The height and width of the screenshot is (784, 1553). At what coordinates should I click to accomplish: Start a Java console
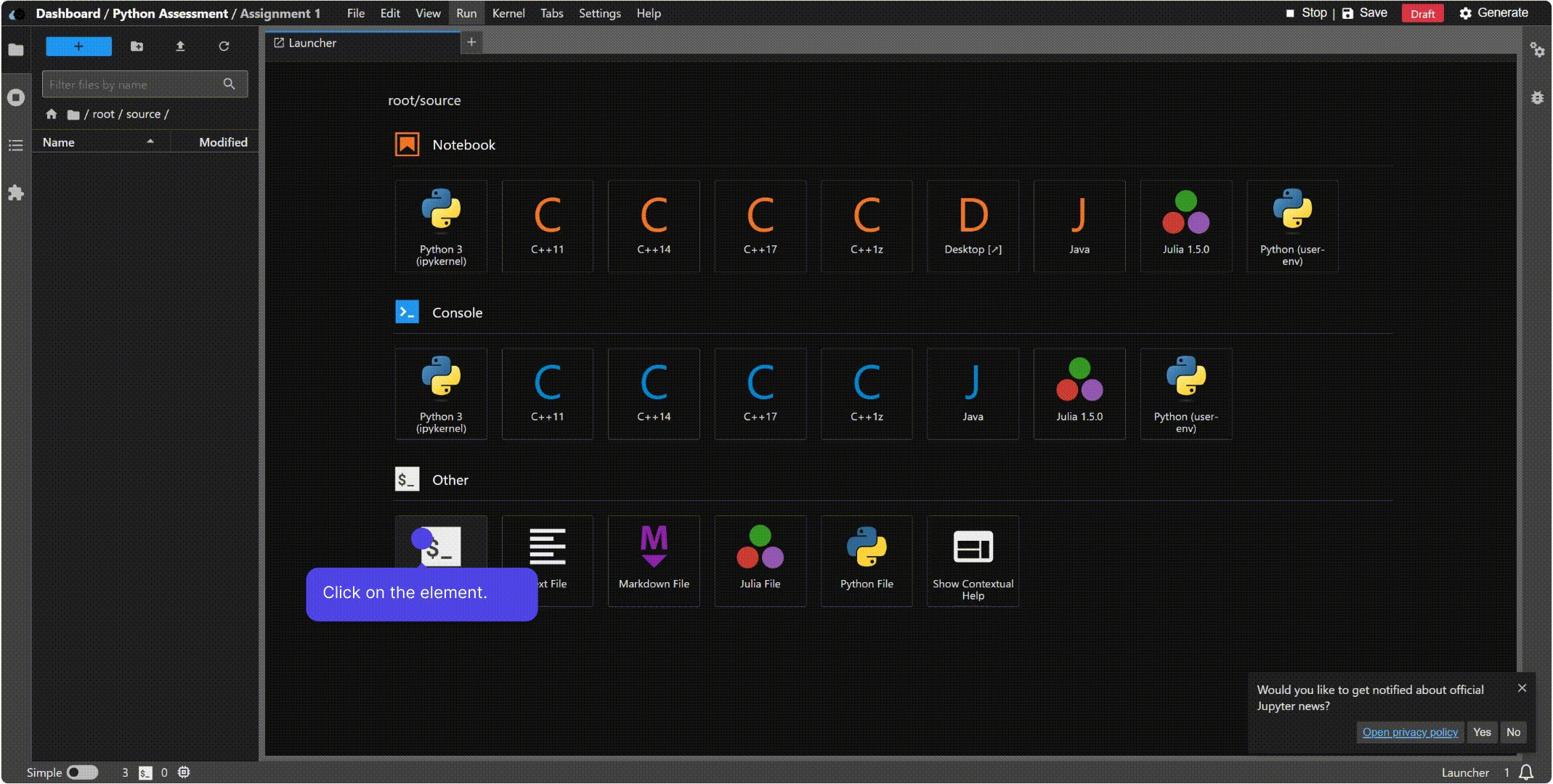tap(973, 393)
